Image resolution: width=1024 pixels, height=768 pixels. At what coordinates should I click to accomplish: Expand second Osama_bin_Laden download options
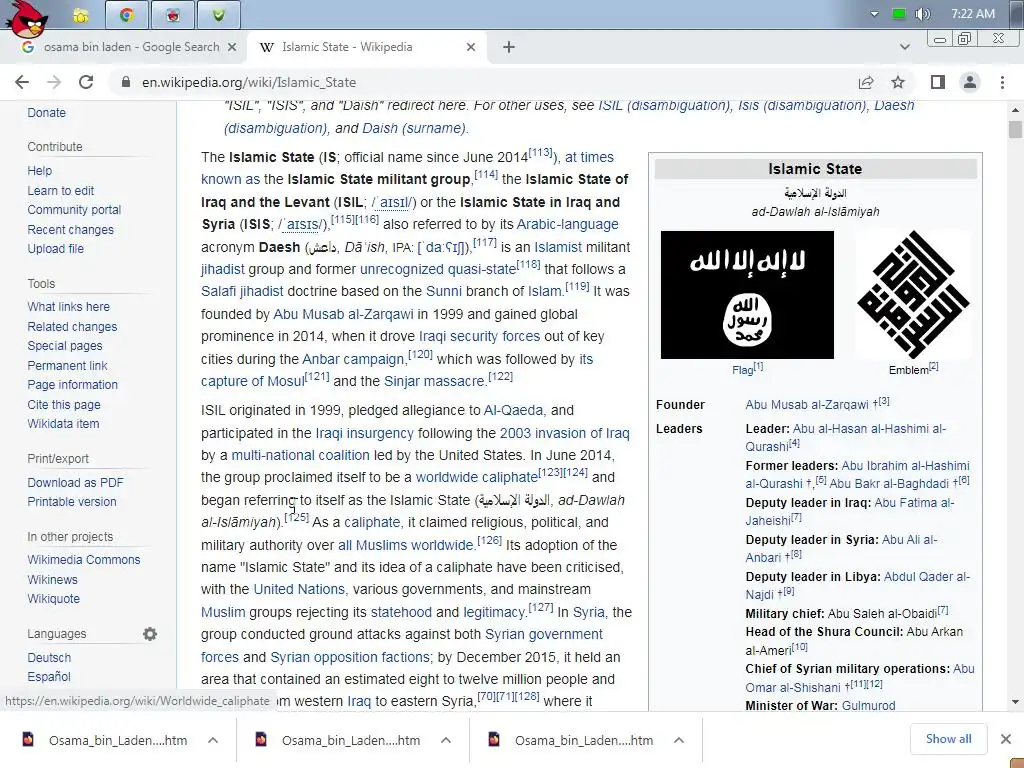point(446,740)
